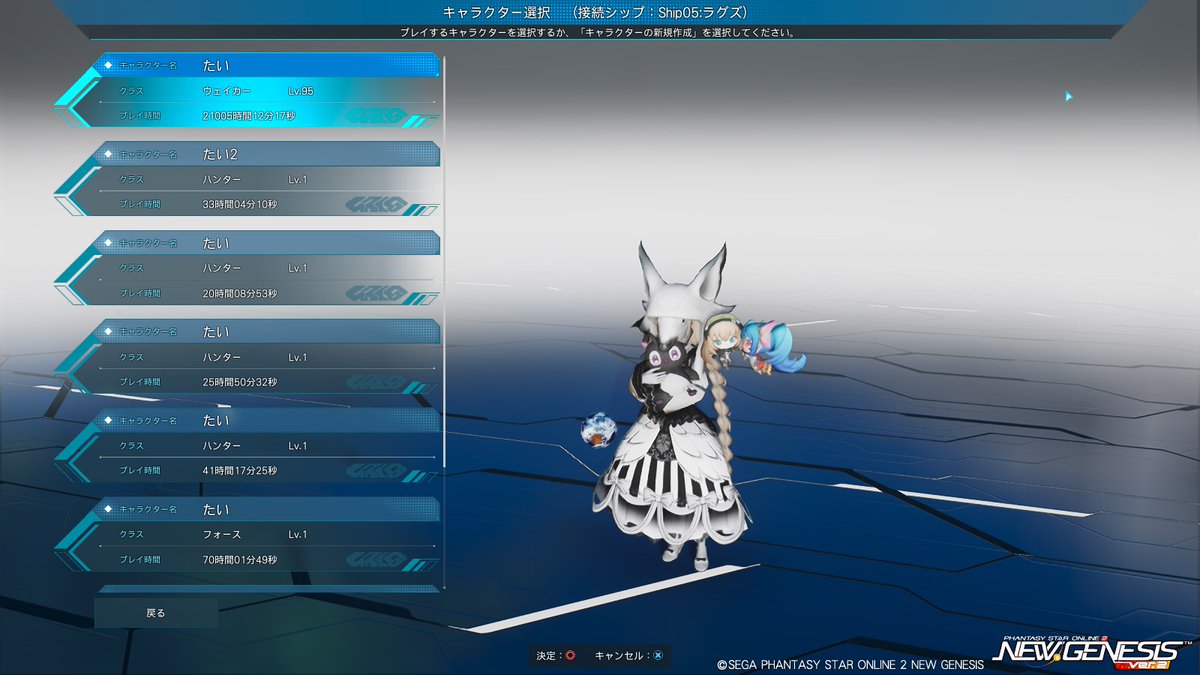Image resolution: width=1200 pixels, height=675 pixels.
Task: Click the 33時間04分10秒 playtime text
Action: (x=240, y=205)
